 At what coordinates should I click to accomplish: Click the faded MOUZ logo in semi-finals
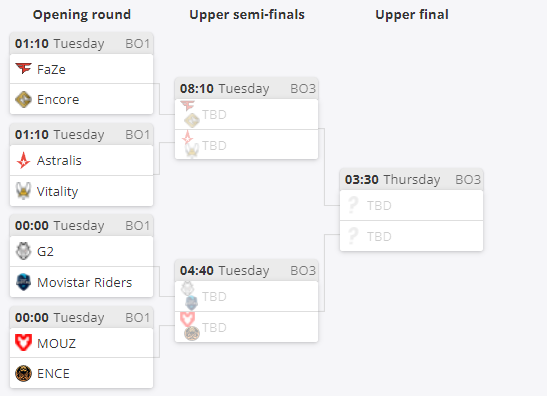[187, 319]
